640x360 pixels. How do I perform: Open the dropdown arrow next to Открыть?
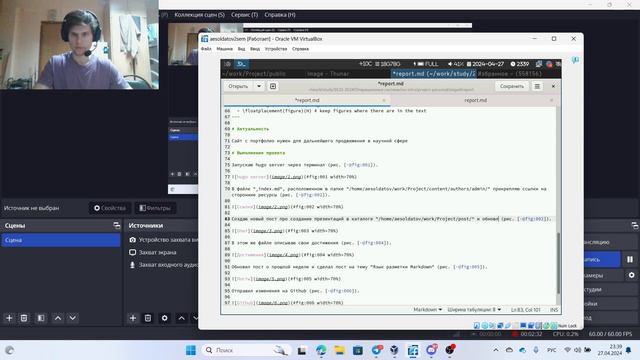tap(259, 86)
